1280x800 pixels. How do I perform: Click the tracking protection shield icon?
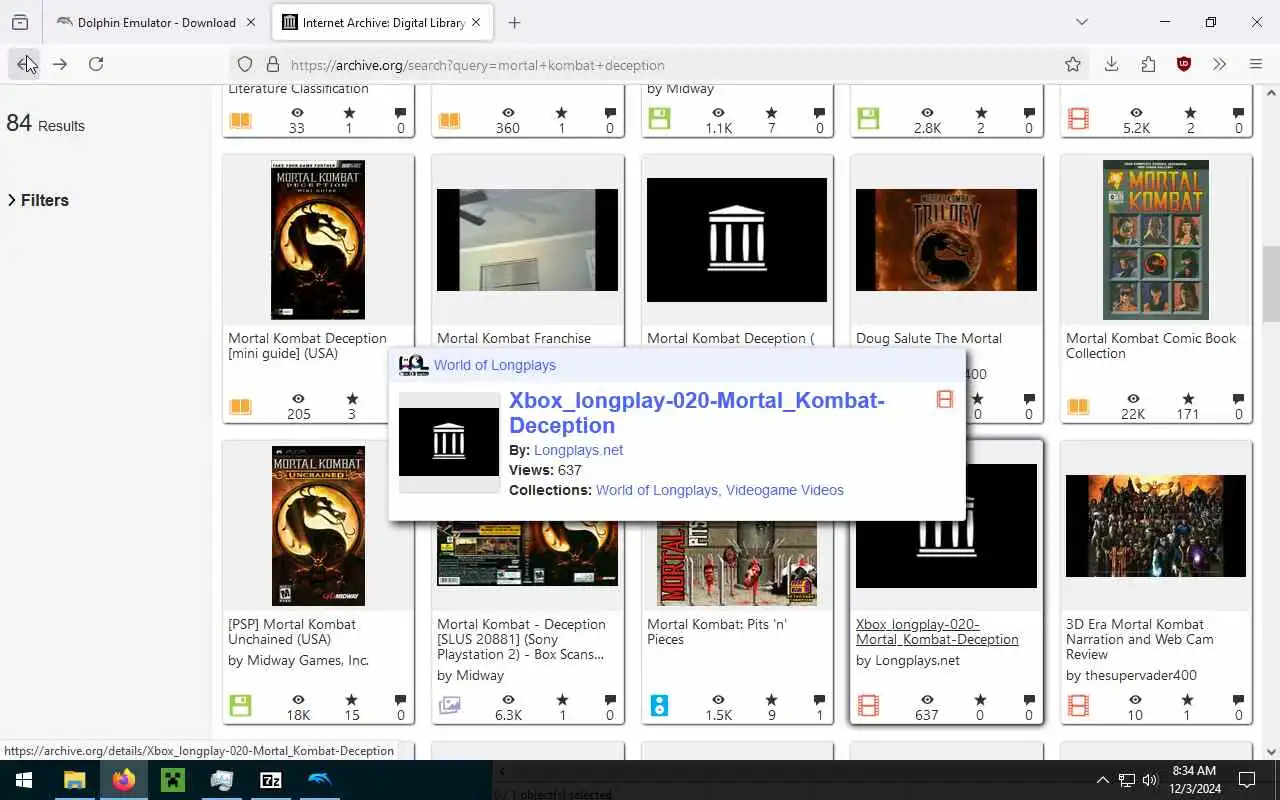click(245, 65)
